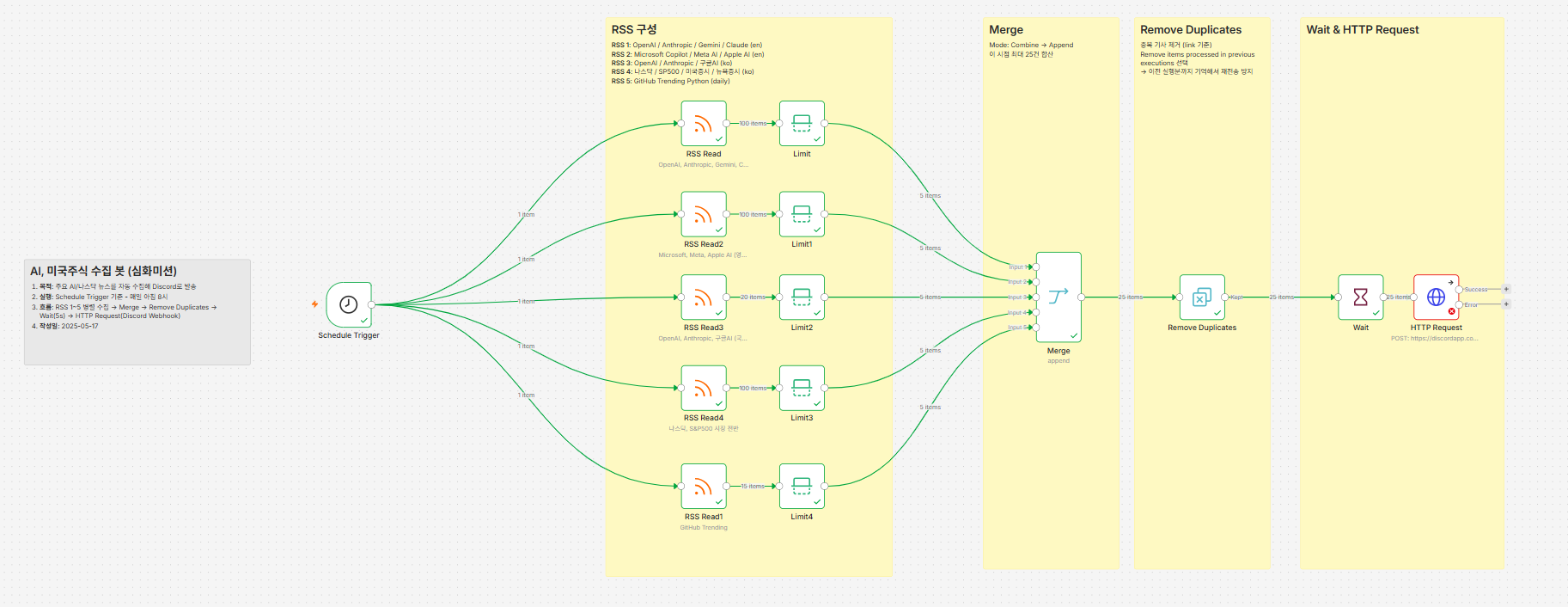The height and width of the screenshot is (607, 1568).
Task: Click the '25 items' label before Wait
Action: [1282, 297]
